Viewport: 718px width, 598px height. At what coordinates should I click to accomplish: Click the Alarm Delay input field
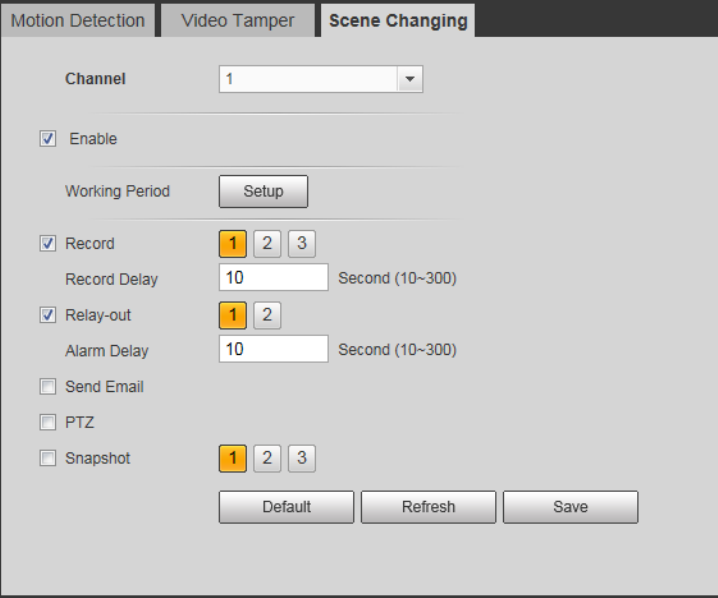point(273,349)
